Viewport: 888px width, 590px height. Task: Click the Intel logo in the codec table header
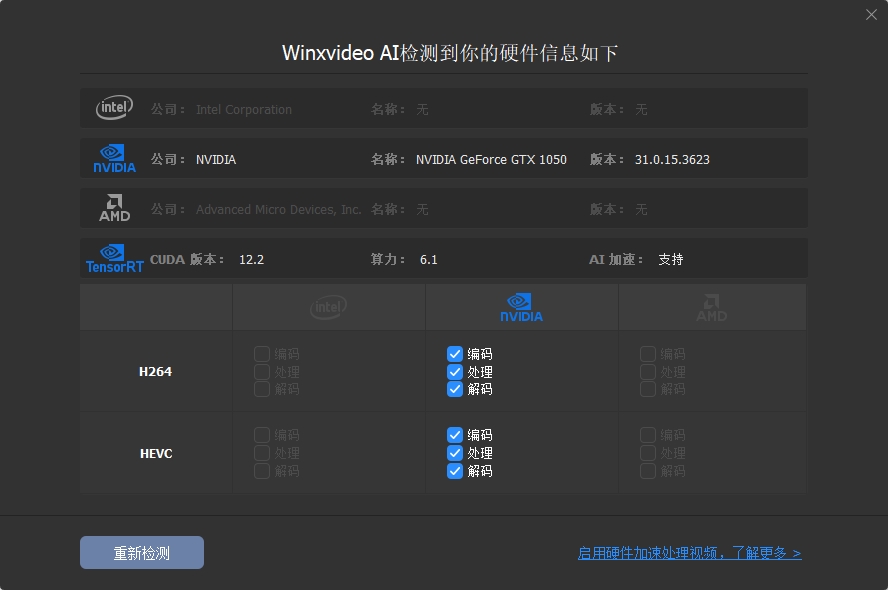tap(328, 307)
